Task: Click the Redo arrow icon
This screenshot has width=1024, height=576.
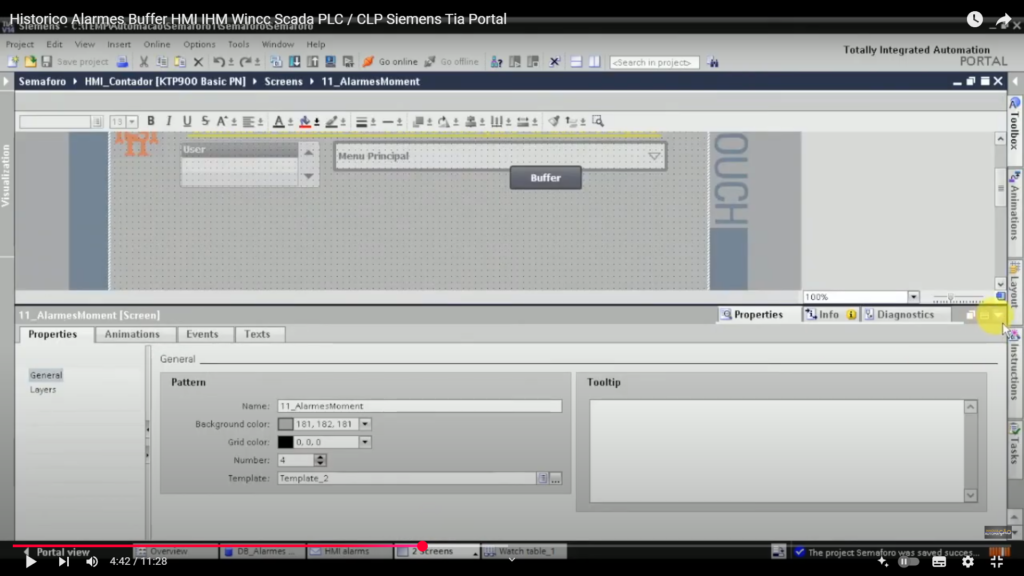Action: [x=246, y=62]
